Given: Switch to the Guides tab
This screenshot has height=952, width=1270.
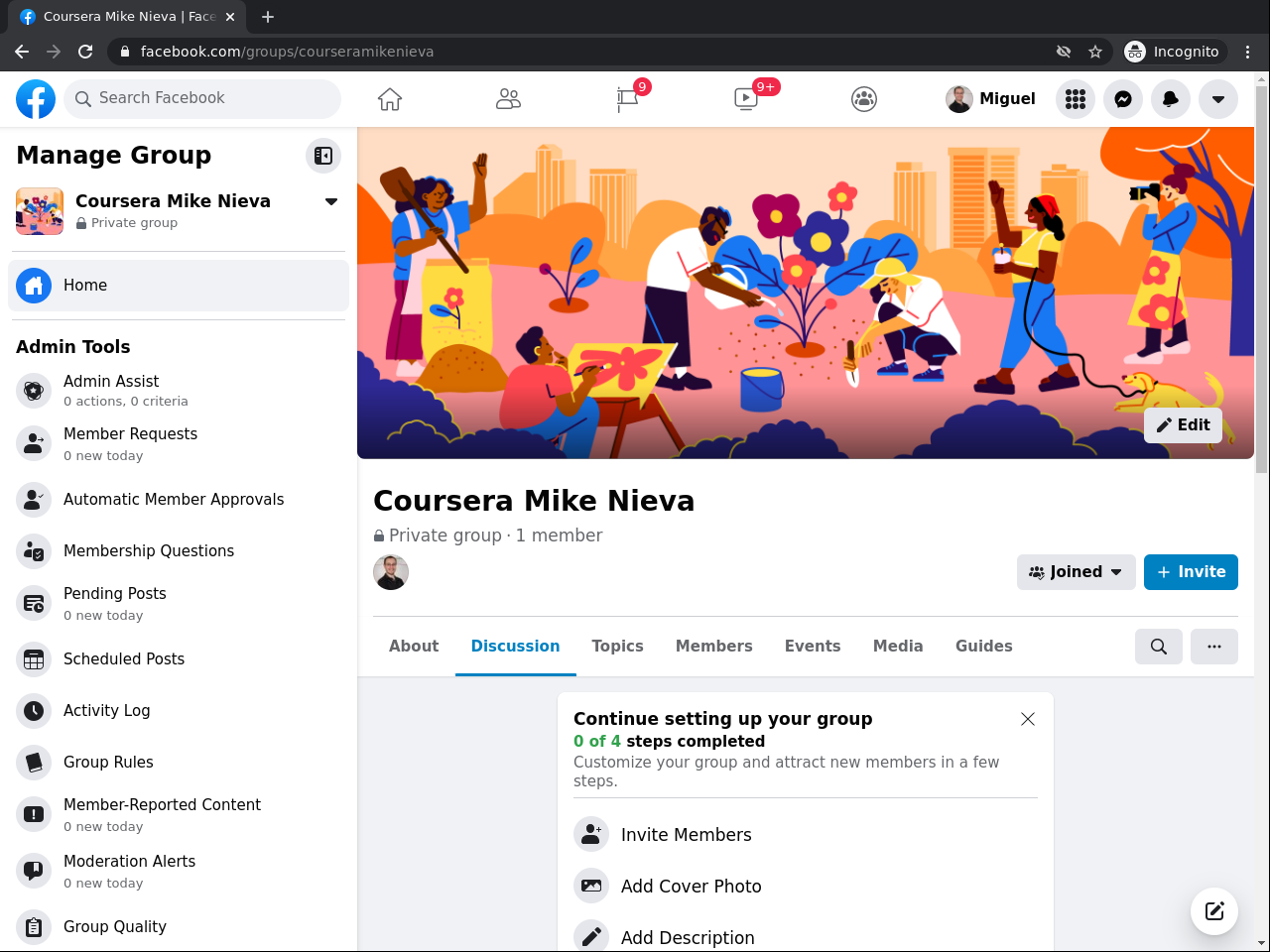Looking at the screenshot, I should coord(984,647).
